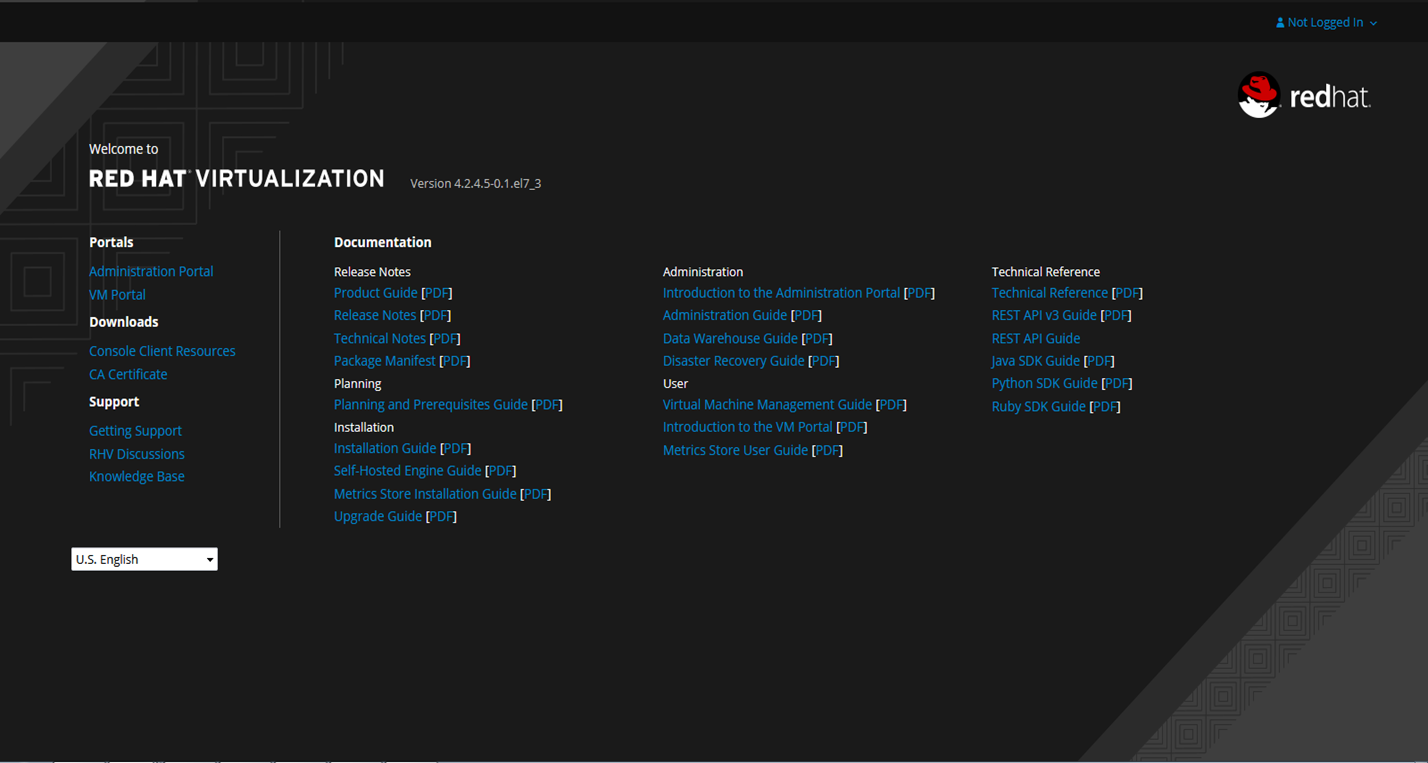Download the CA Certificate
The height and width of the screenshot is (763, 1428).
point(128,374)
